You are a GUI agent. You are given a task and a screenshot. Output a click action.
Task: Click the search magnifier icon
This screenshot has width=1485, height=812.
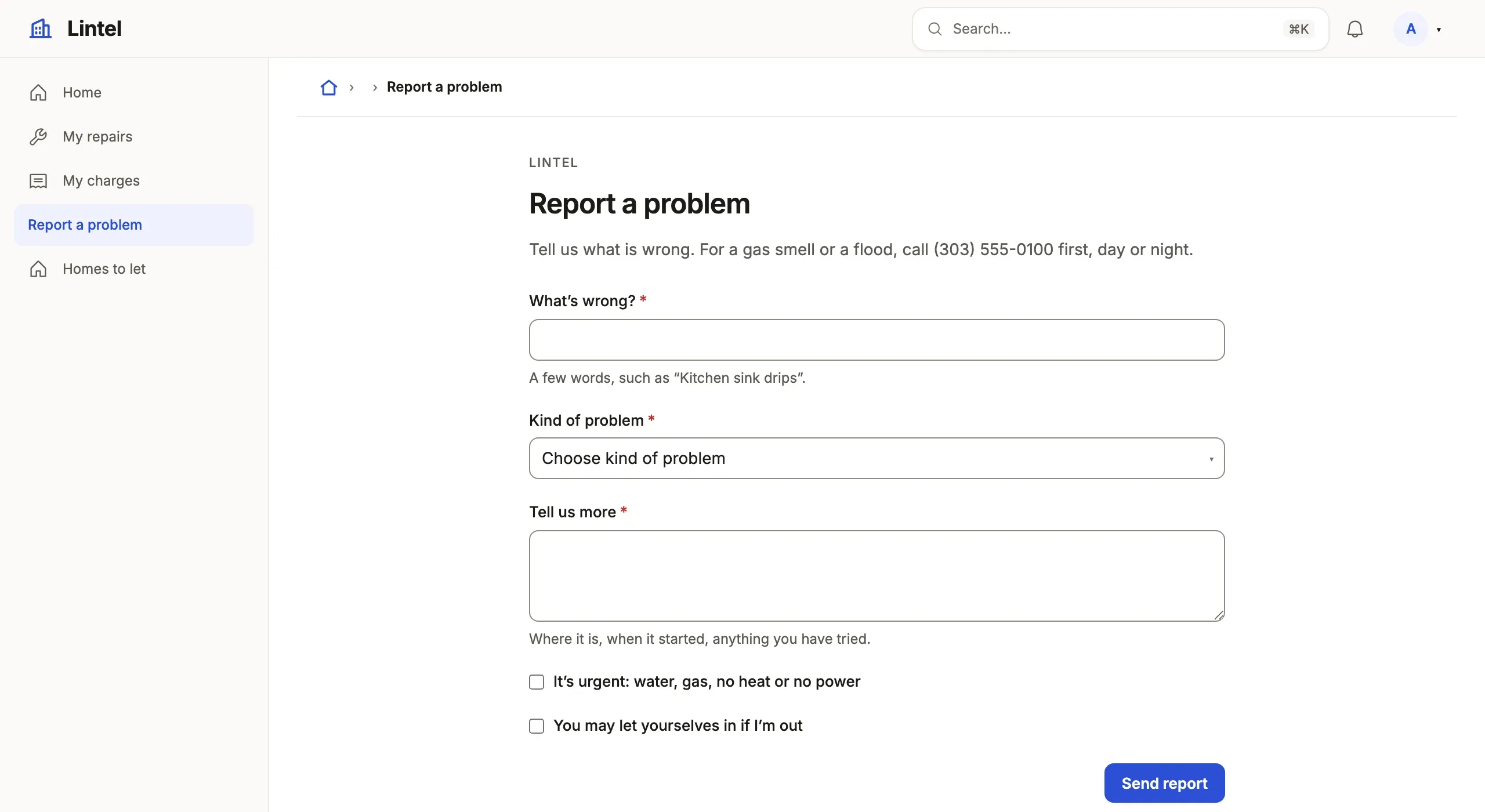click(x=935, y=29)
